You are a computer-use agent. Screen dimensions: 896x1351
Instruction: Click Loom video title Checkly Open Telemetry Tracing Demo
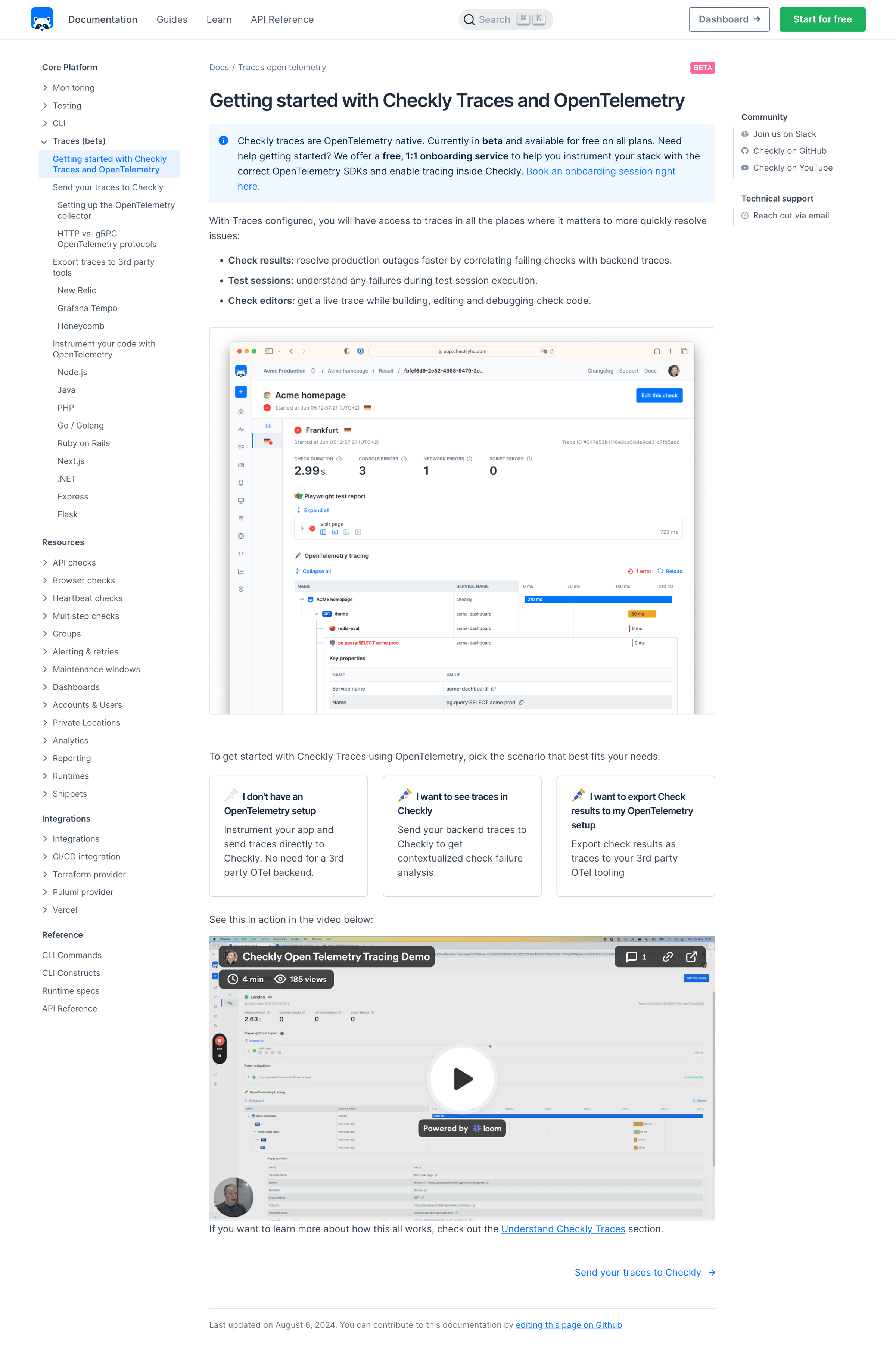coord(335,957)
